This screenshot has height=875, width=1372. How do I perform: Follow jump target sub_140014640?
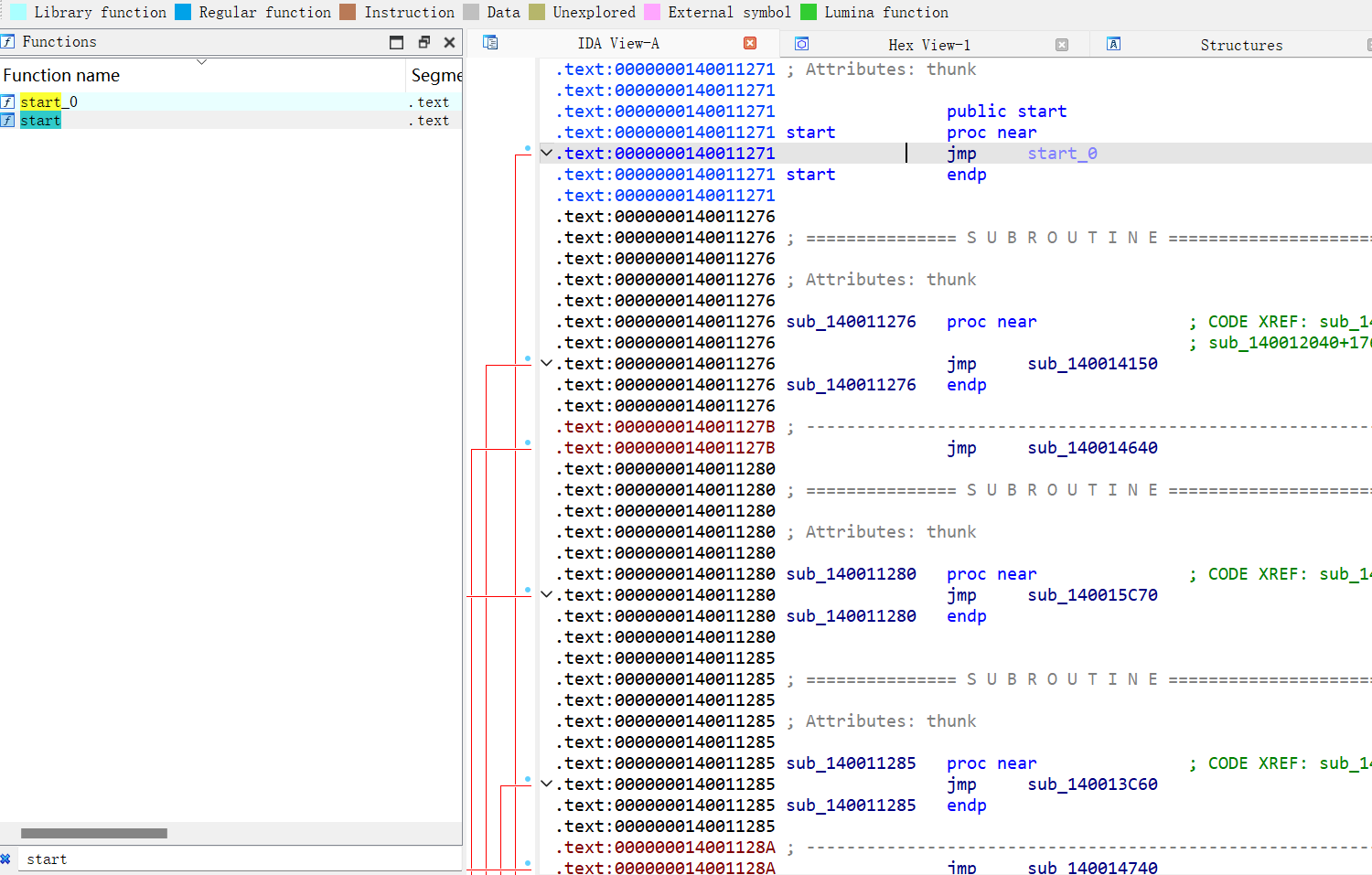pos(1092,448)
